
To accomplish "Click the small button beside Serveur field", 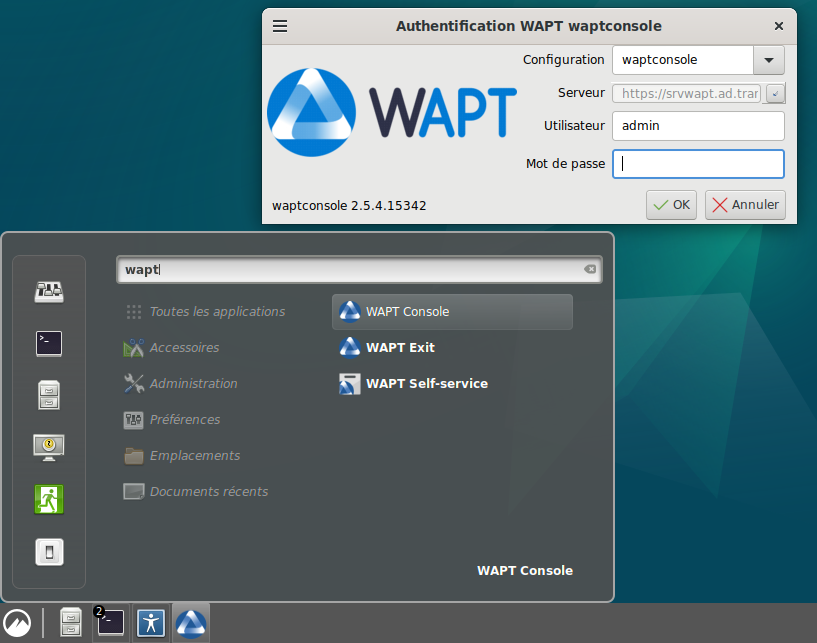I will point(775,93).
